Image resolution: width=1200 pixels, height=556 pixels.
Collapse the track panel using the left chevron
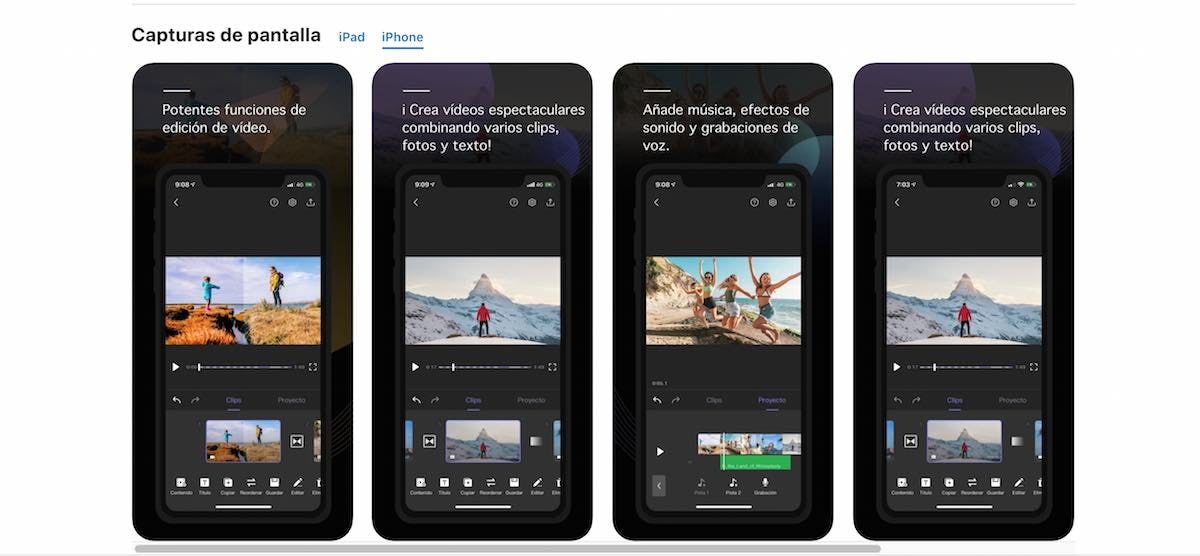(658, 485)
